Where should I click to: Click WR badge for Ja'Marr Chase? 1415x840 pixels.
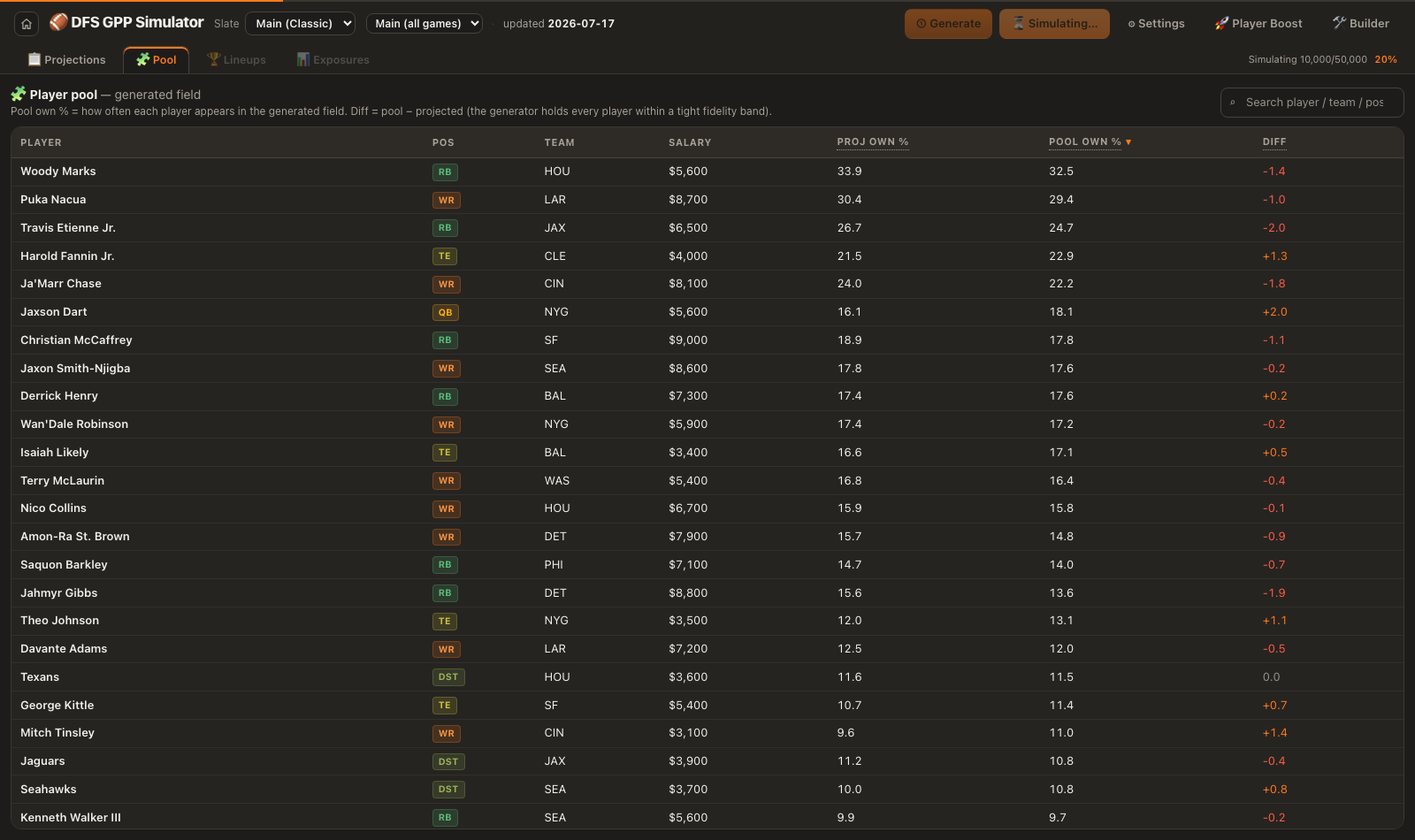pyautogui.click(x=447, y=285)
